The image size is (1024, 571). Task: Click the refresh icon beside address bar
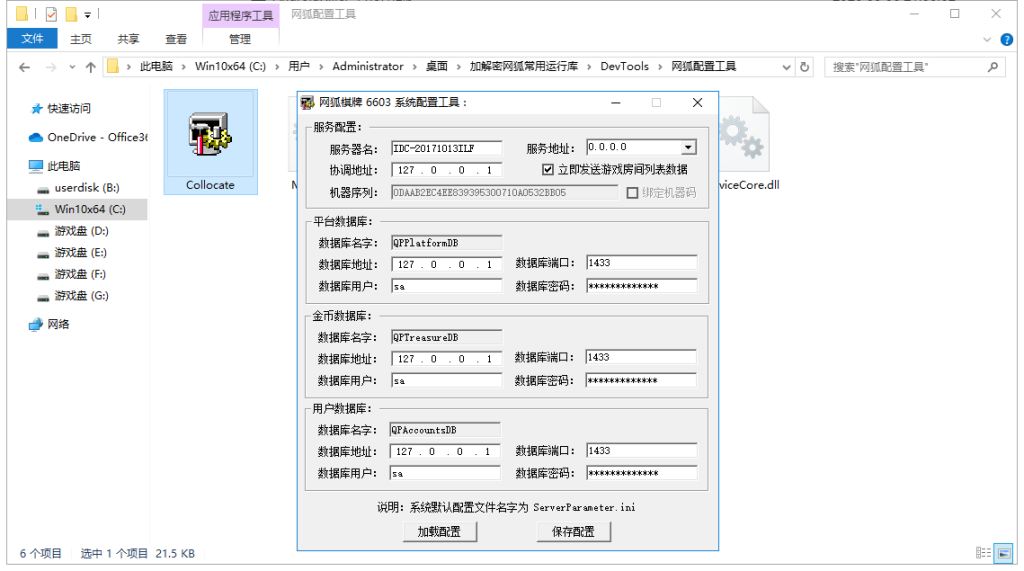click(x=805, y=67)
